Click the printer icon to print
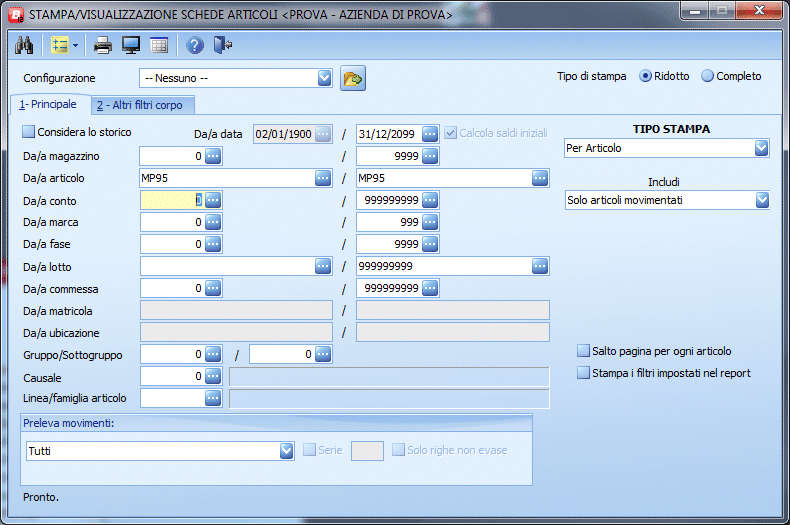 click(x=103, y=45)
